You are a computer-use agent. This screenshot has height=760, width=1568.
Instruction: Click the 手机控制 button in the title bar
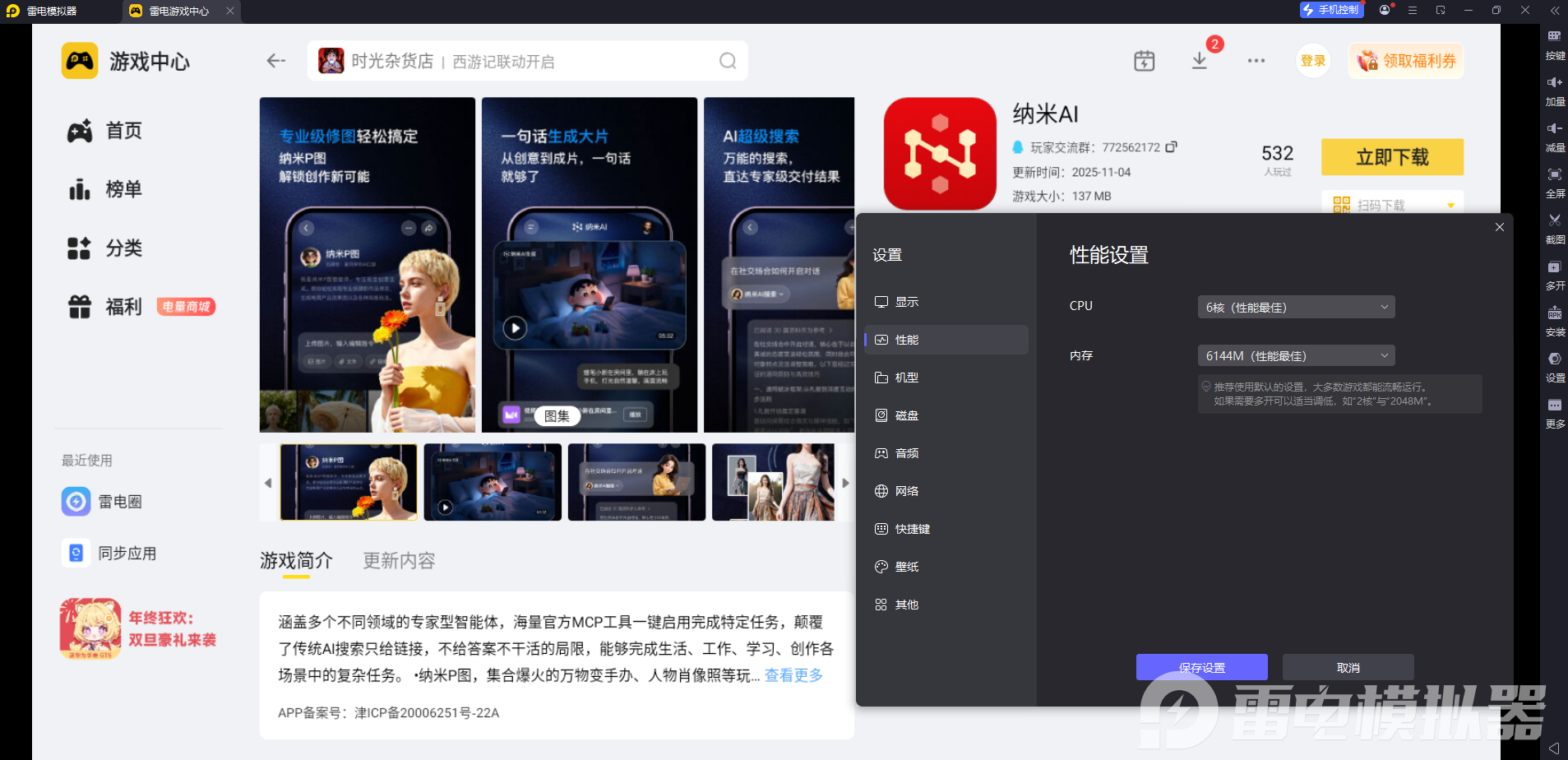pyautogui.click(x=1331, y=10)
